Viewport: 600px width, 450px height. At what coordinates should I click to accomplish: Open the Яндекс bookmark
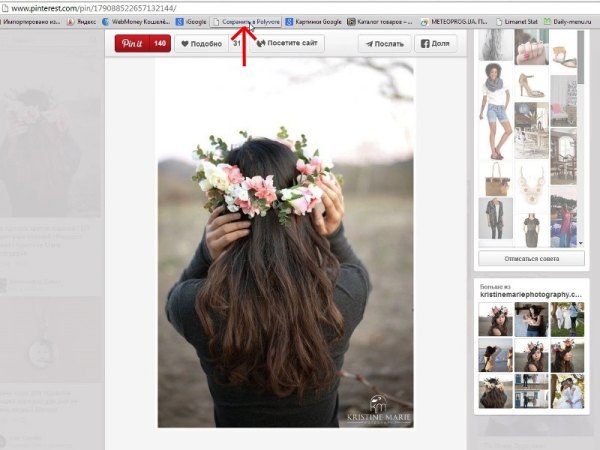pyautogui.click(x=82, y=22)
